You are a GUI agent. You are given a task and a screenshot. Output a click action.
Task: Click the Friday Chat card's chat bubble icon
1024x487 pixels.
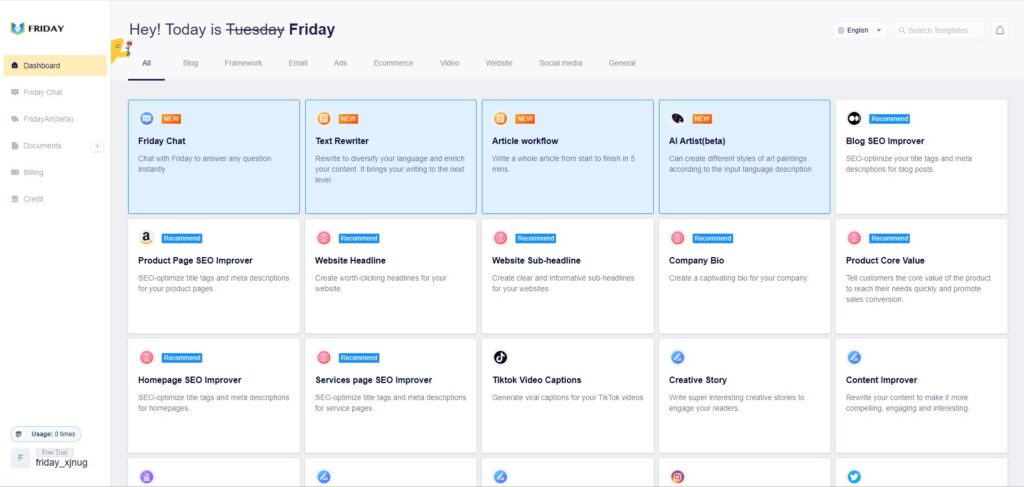[x=147, y=118]
